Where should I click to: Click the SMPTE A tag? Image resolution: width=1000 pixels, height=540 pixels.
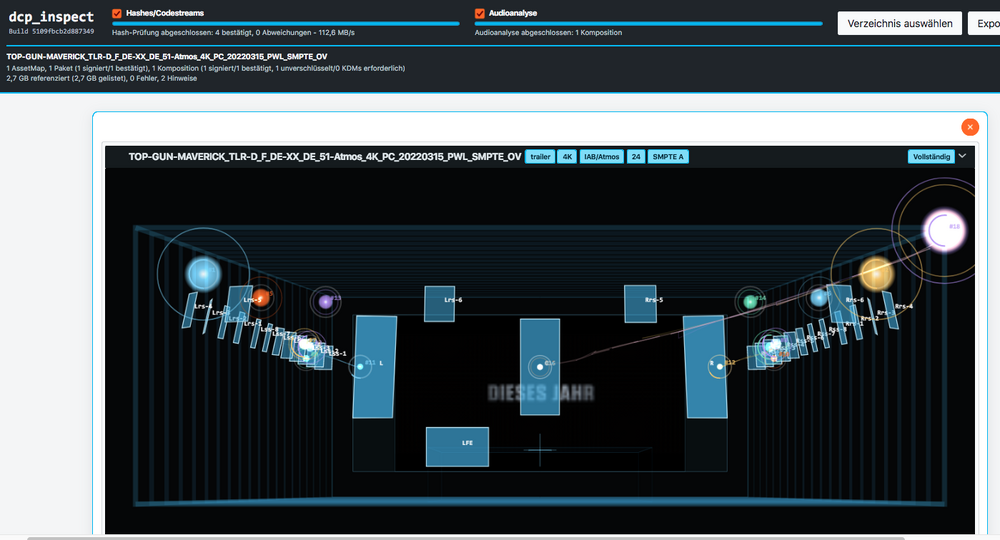[x=668, y=157]
